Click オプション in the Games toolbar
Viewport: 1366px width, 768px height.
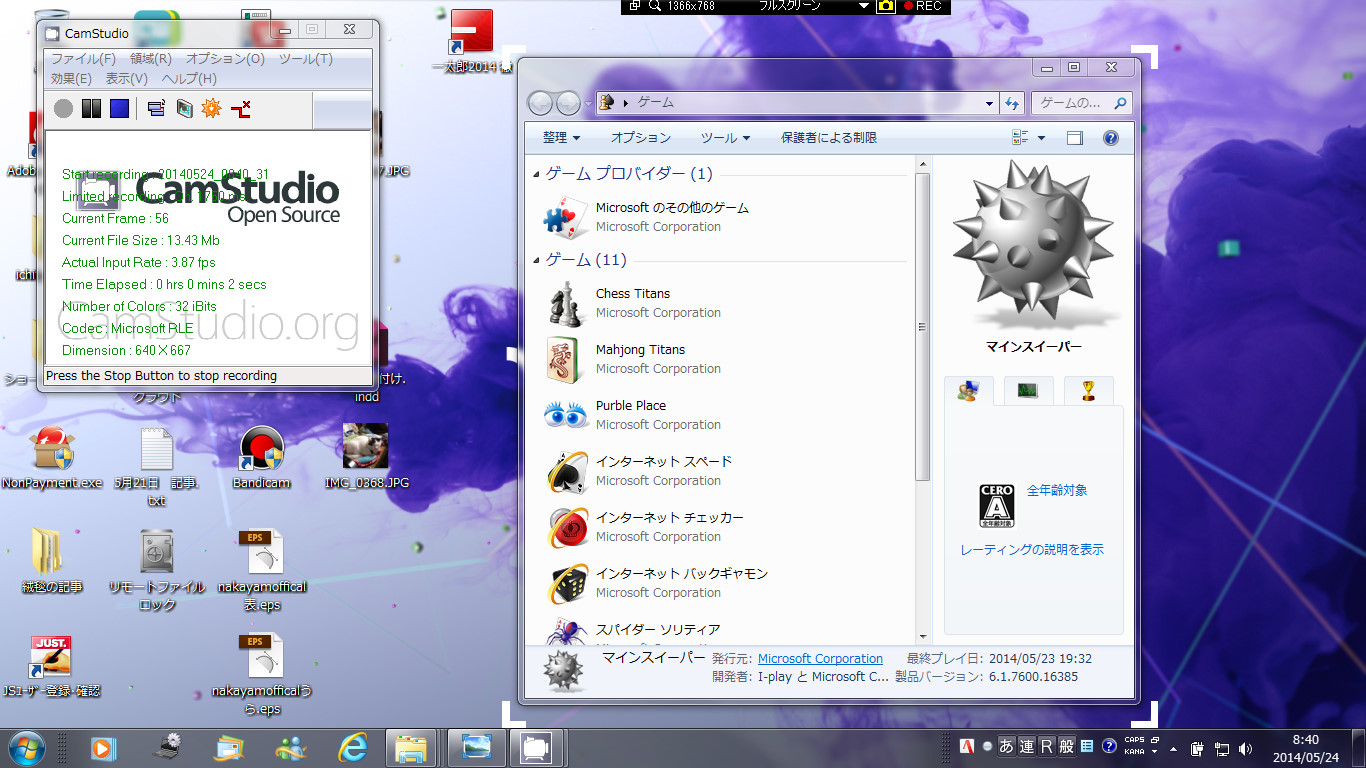641,138
